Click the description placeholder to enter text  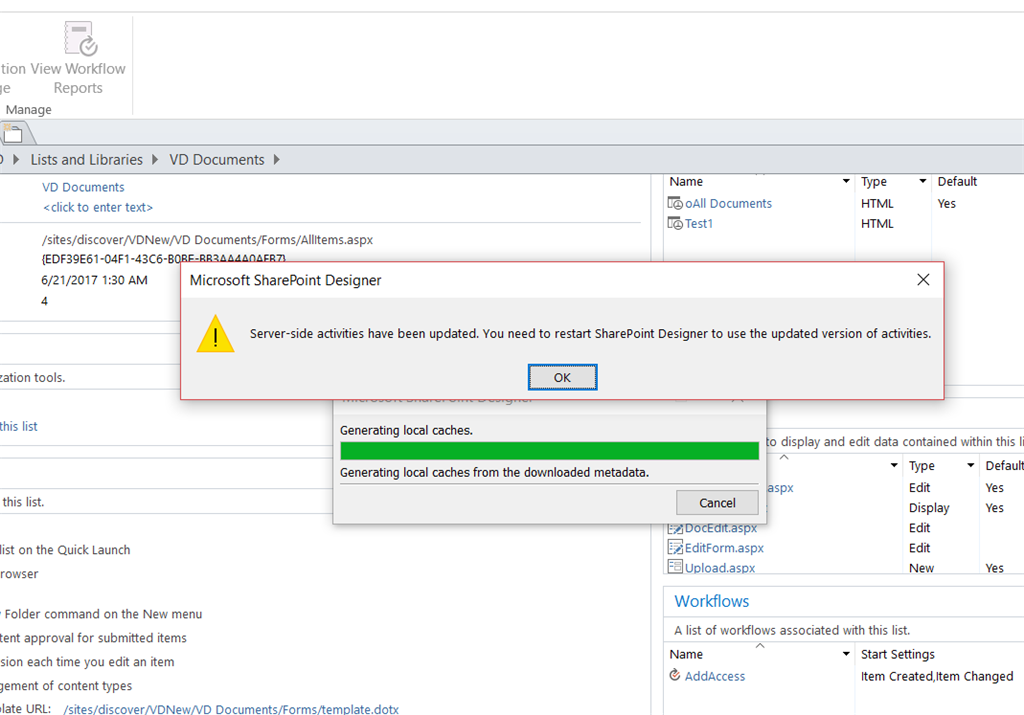(98, 208)
